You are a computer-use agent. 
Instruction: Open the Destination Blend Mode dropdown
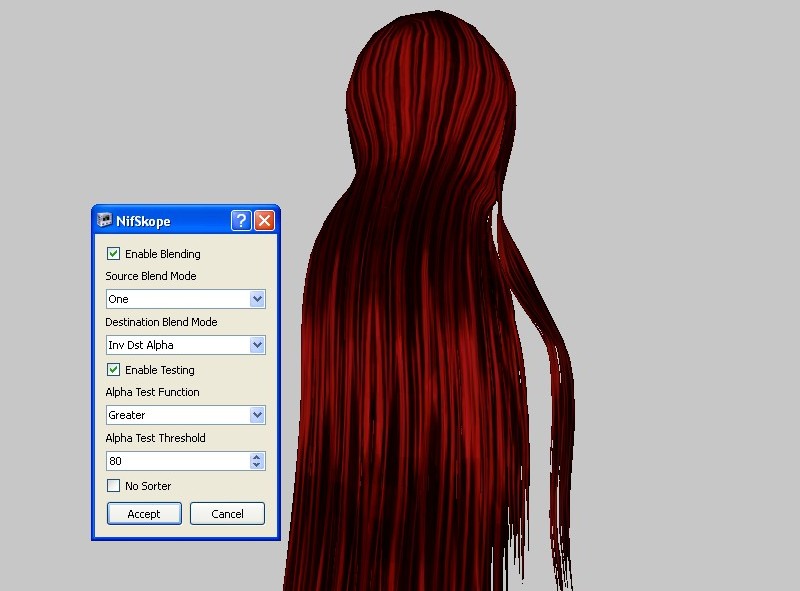pyautogui.click(x=186, y=345)
